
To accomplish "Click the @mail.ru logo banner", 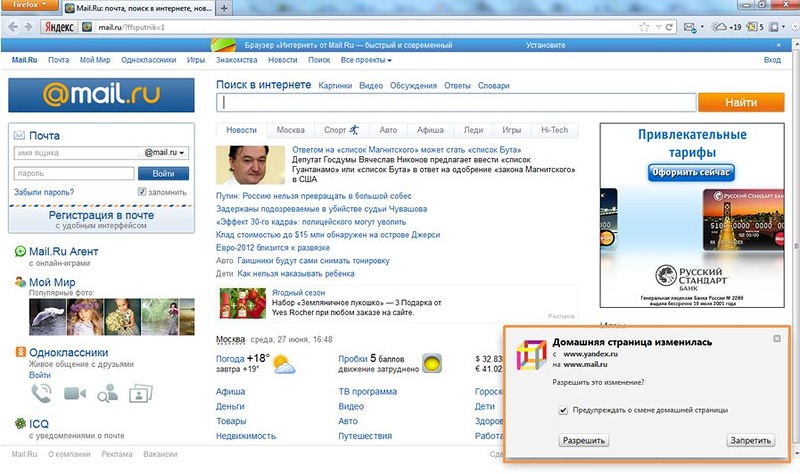I will tap(101, 95).
